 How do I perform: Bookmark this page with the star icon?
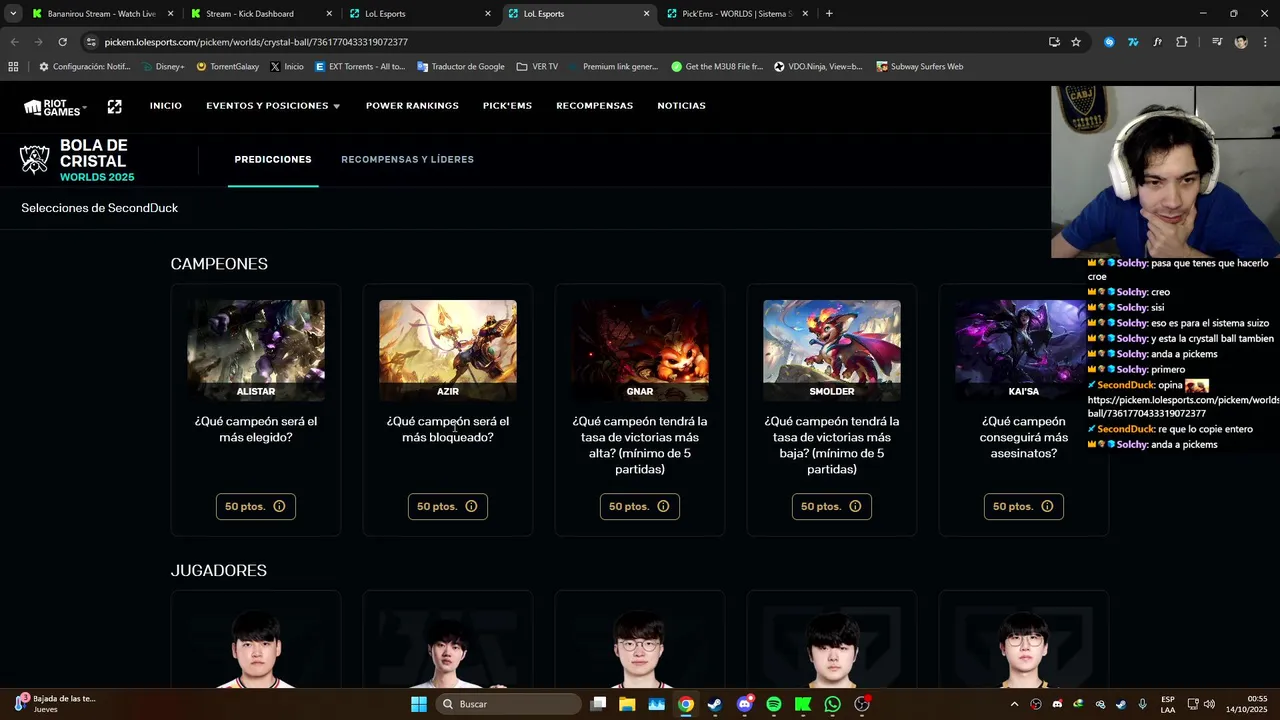point(1076,42)
